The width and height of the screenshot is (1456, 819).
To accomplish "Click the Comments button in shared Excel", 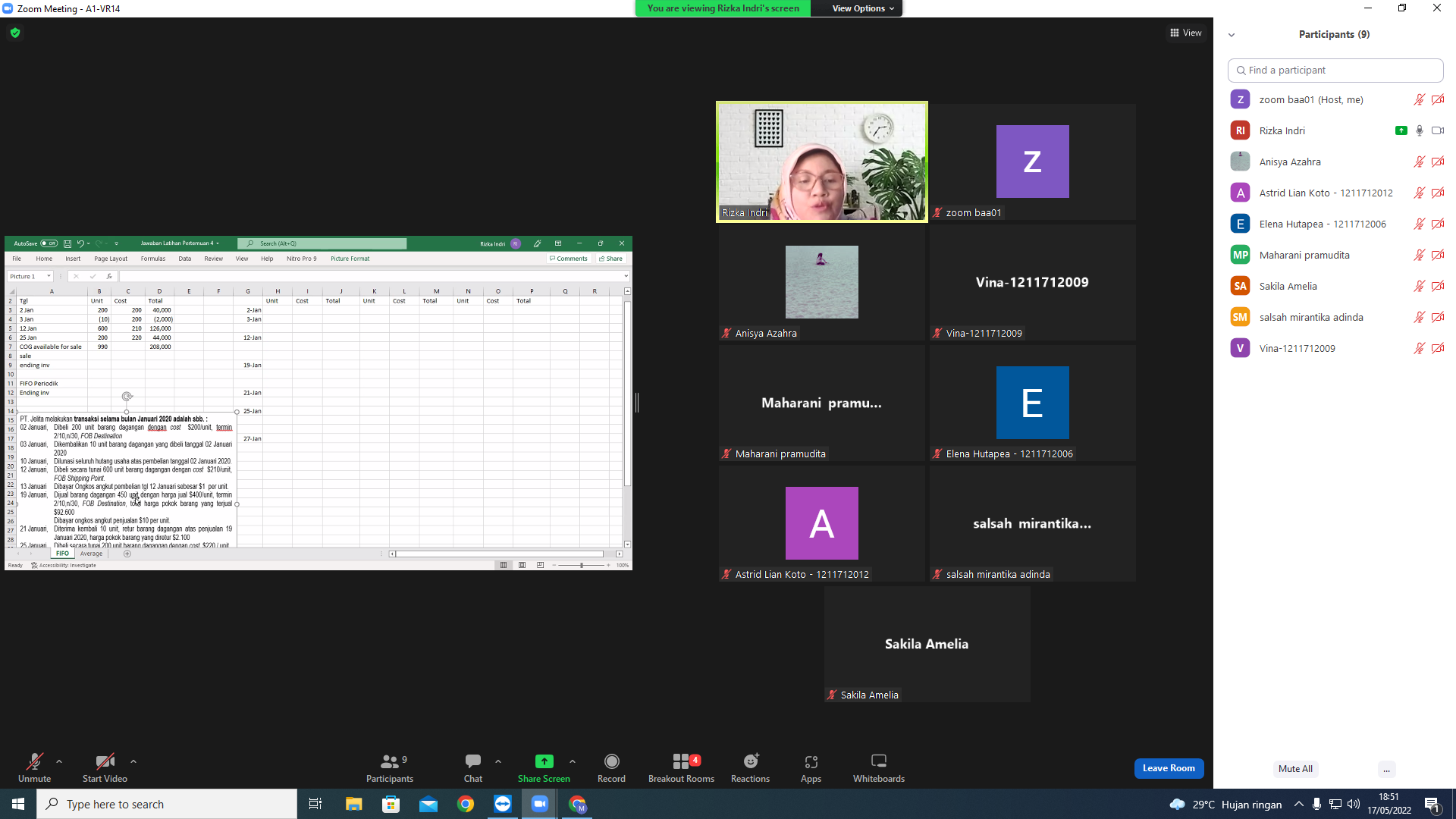I will [569, 259].
